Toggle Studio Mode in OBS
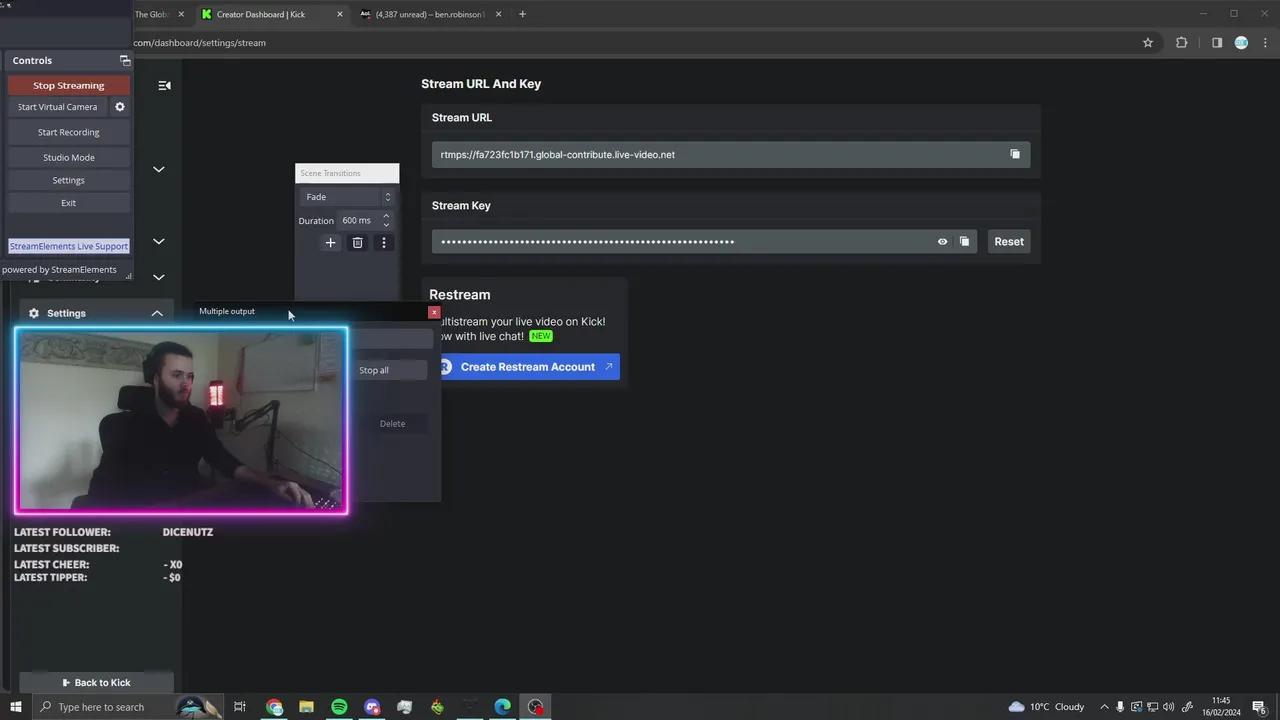Viewport: 1280px width, 720px height. (69, 157)
